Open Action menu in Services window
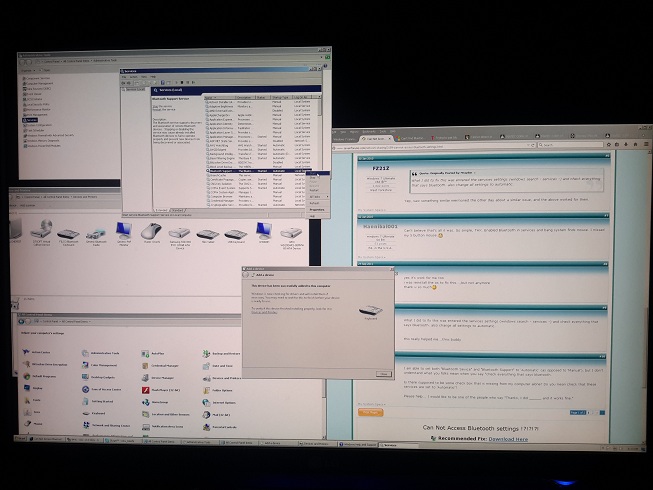 pyautogui.click(x=133, y=77)
